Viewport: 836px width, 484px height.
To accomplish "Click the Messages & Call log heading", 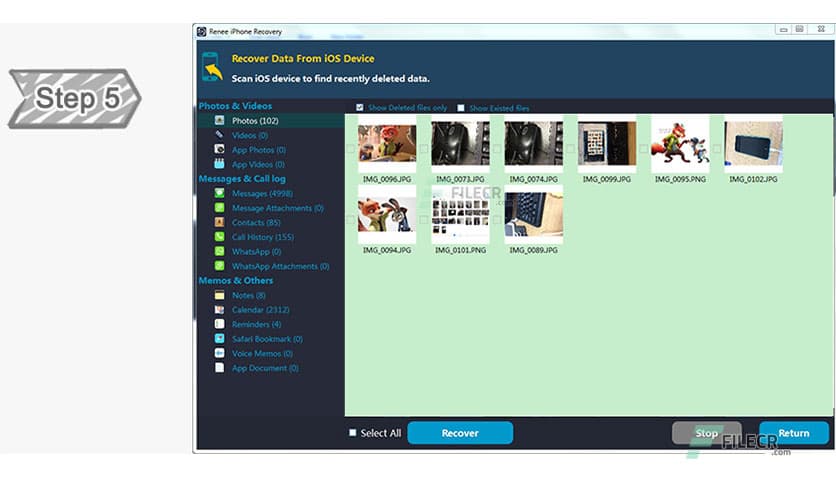I will (x=242, y=179).
